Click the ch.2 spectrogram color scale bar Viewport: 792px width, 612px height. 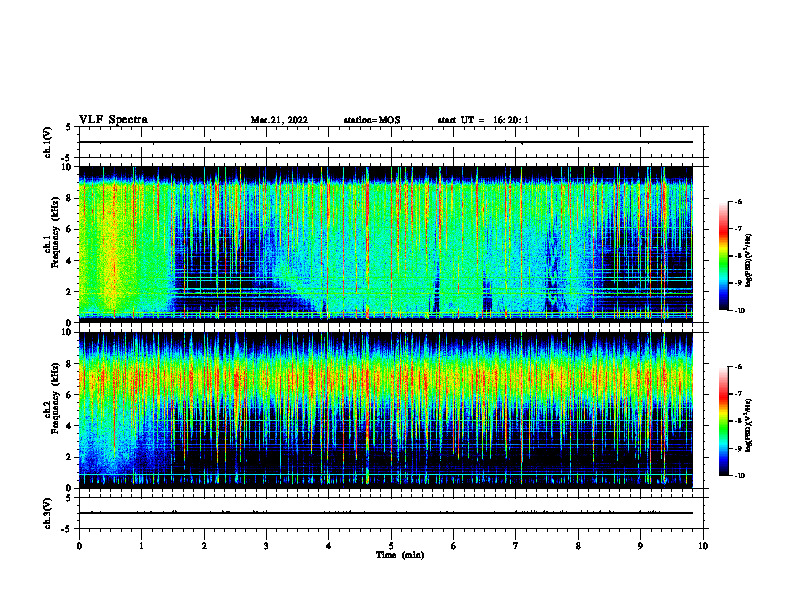click(x=724, y=421)
